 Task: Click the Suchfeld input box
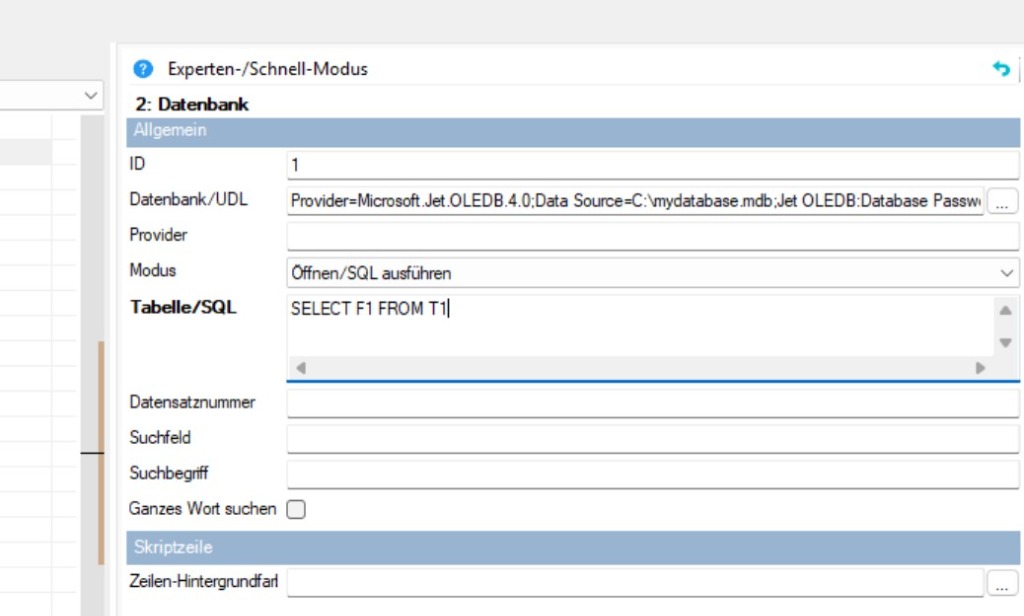(652, 438)
